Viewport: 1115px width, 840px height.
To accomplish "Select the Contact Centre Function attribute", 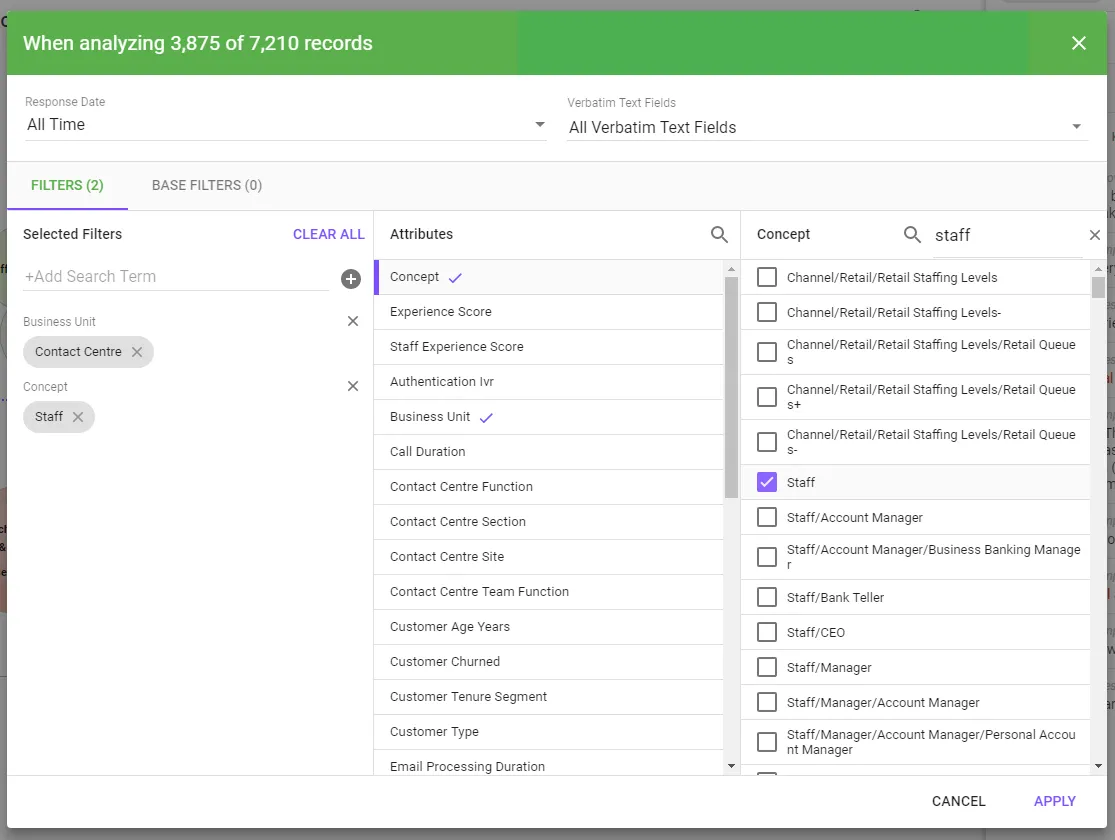I will pyautogui.click(x=548, y=487).
